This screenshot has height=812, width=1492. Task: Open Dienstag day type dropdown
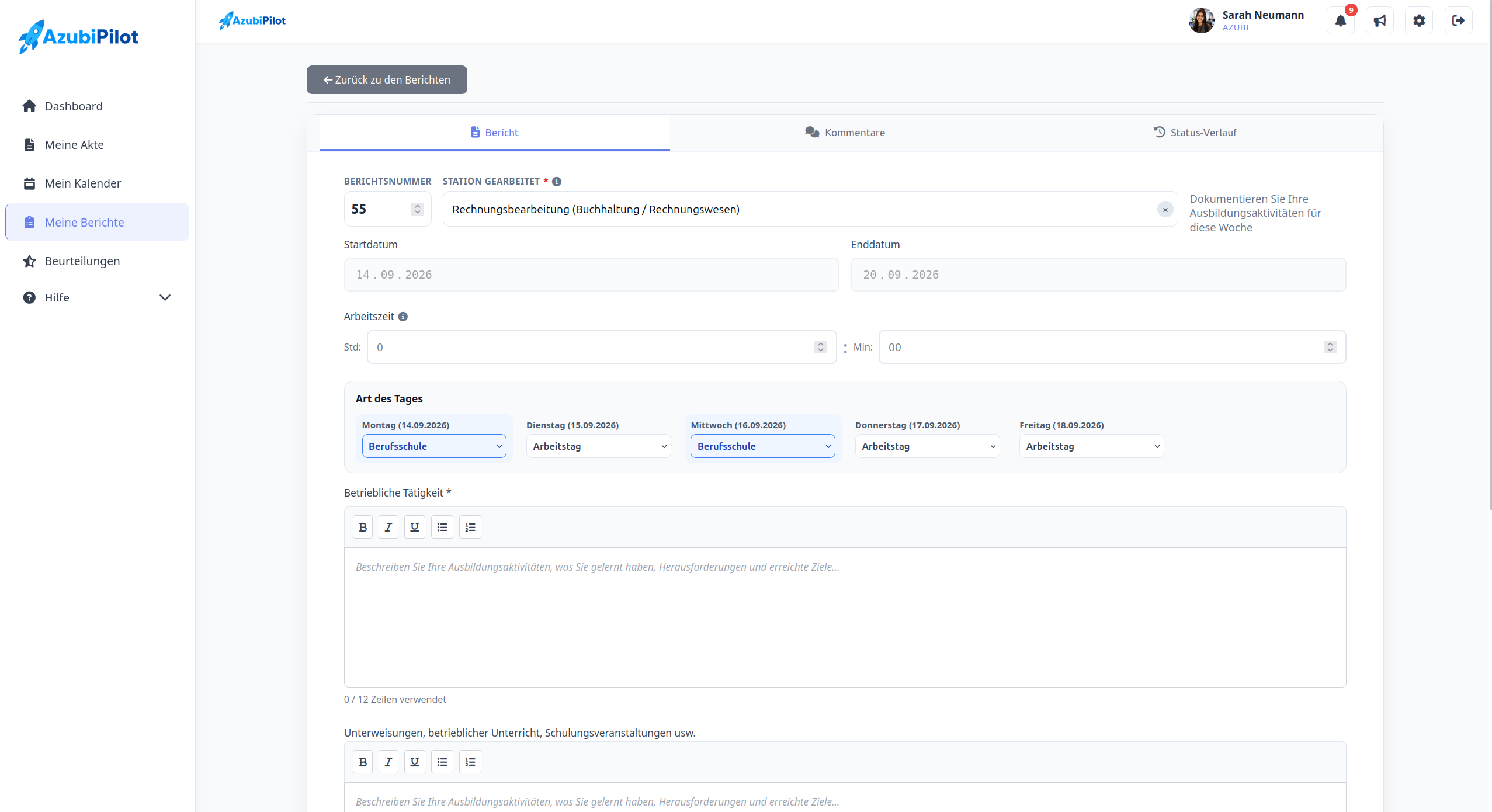pyautogui.click(x=598, y=446)
